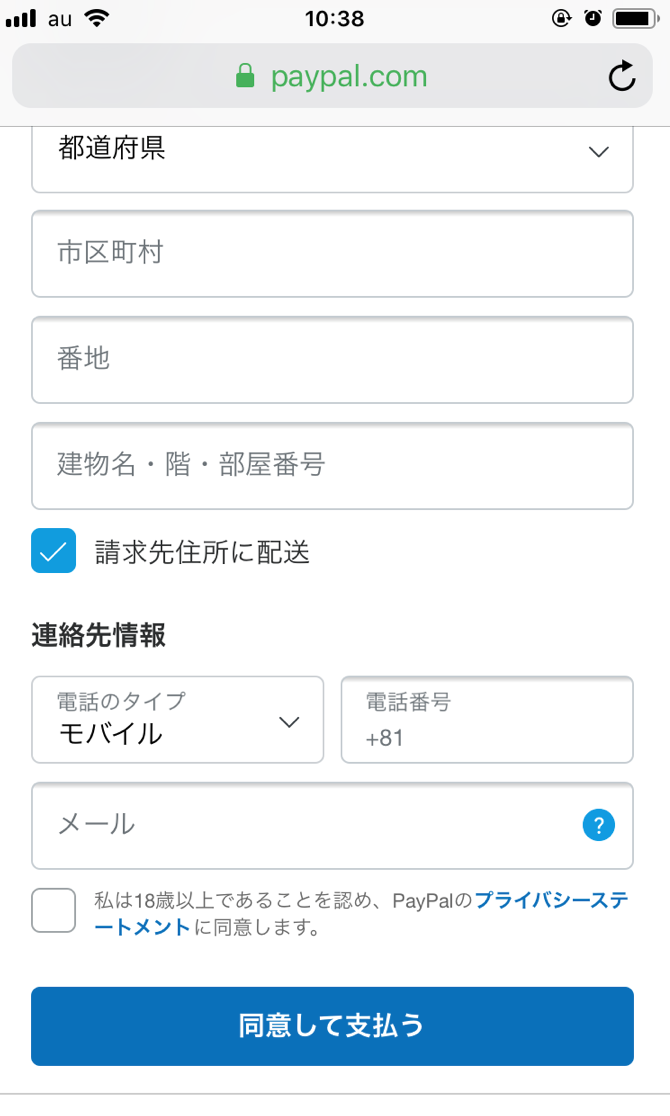Check the 18歳以上 agreement checkbox
The image size is (670, 1116).
coord(53,910)
